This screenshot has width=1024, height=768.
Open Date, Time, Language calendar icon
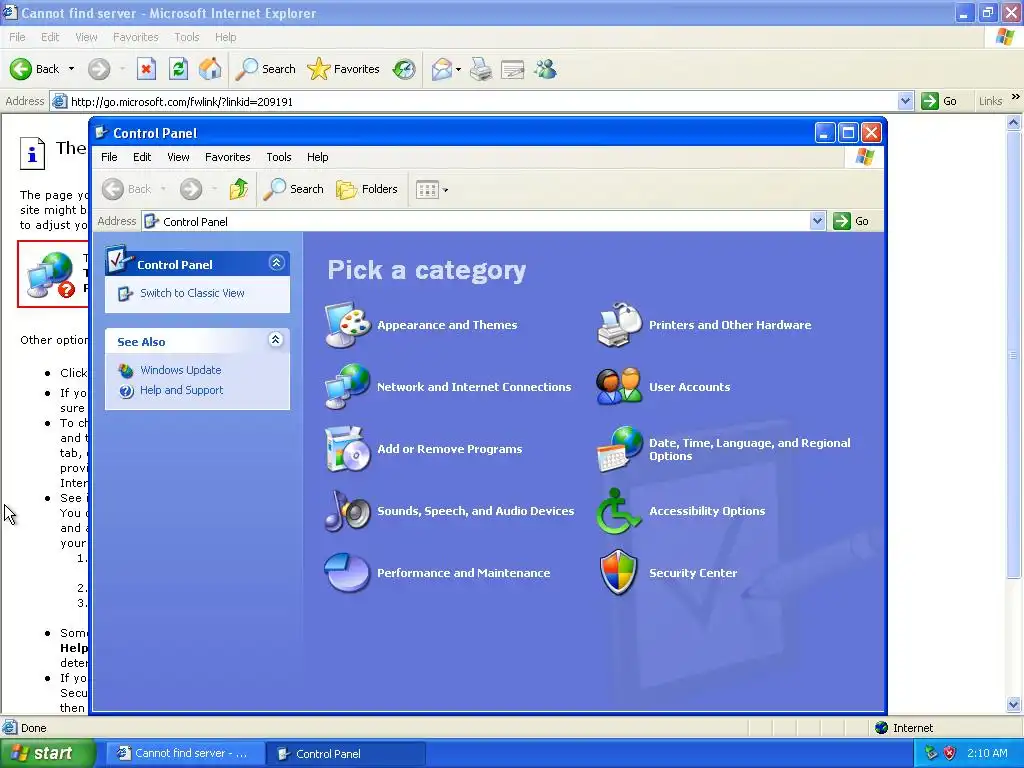[619, 449]
